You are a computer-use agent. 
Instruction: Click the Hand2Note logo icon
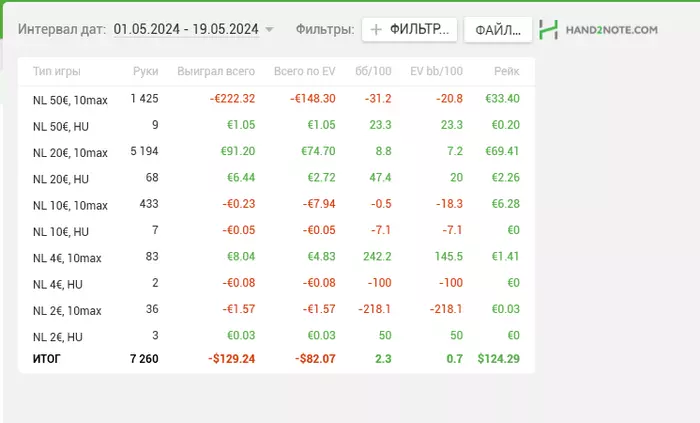547,30
